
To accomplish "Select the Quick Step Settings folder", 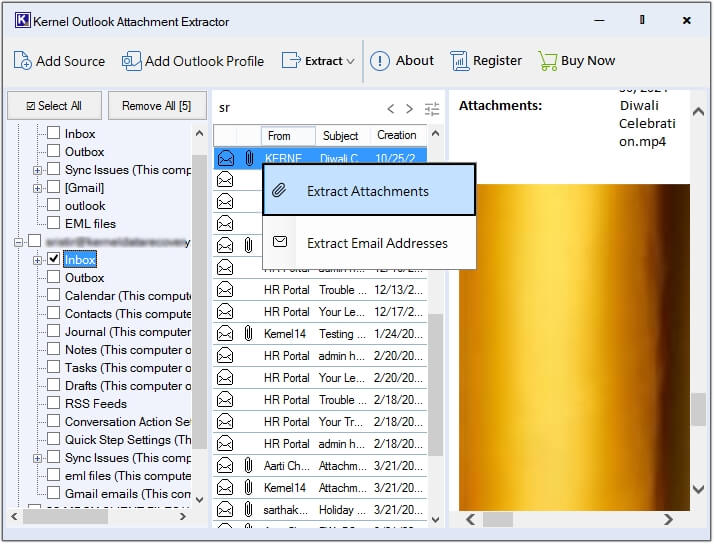I will 128,440.
